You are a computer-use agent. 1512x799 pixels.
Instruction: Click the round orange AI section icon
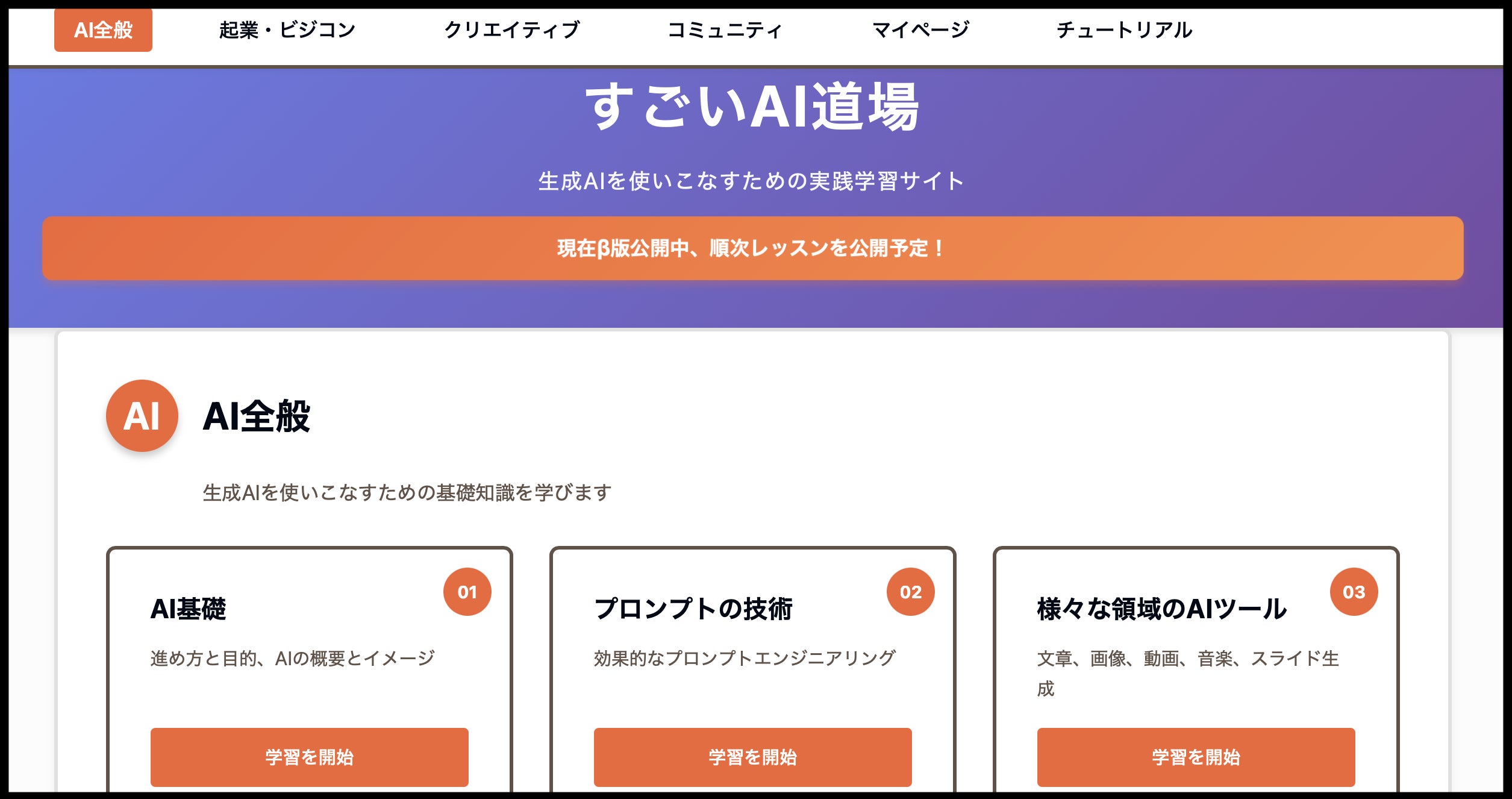[x=142, y=416]
